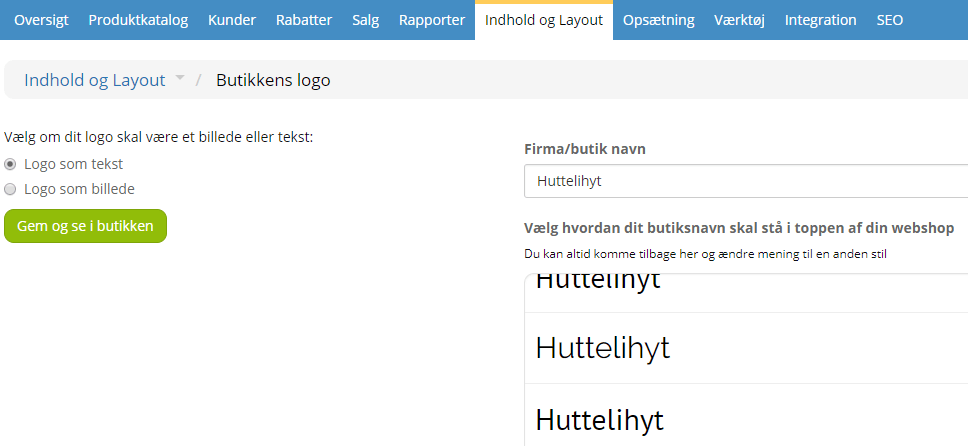Click the Firma/butik navn label
The height and width of the screenshot is (446, 968).
tap(585, 149)
